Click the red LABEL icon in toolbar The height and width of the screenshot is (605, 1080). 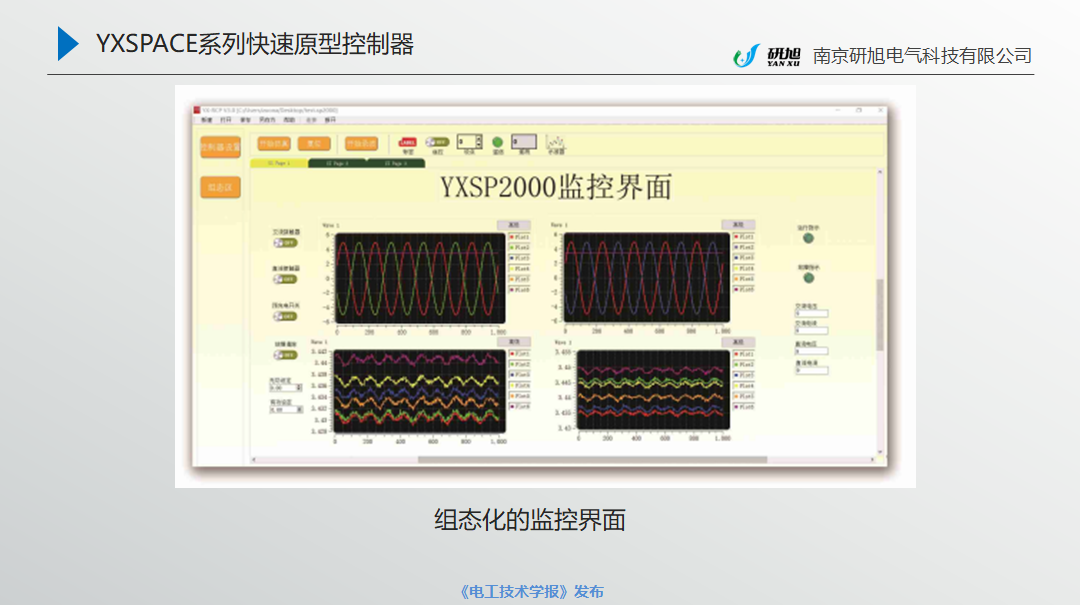click(x=408, y=142)
